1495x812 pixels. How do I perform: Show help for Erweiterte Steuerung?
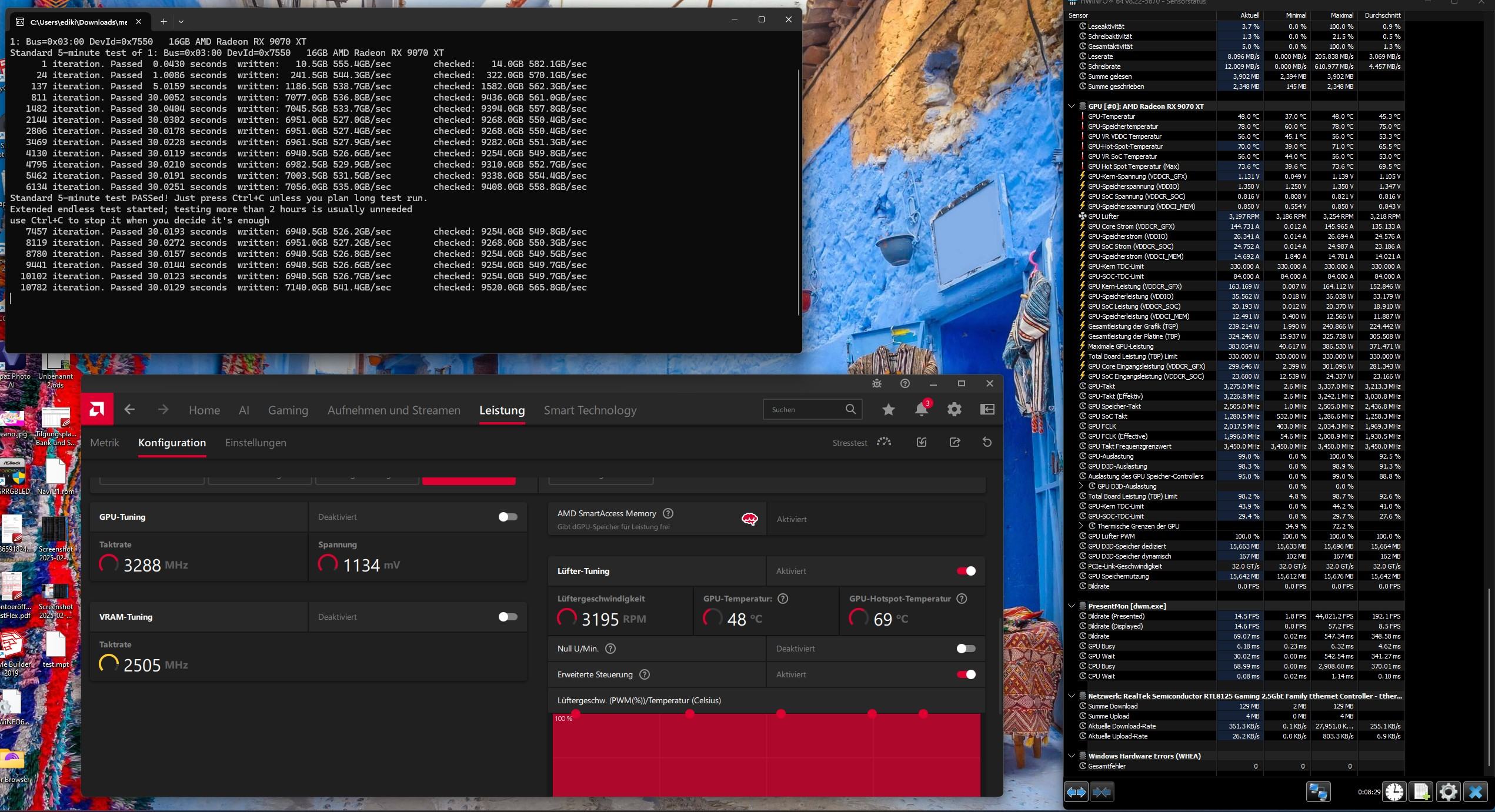pyautogui.click(x=645, y=674)
